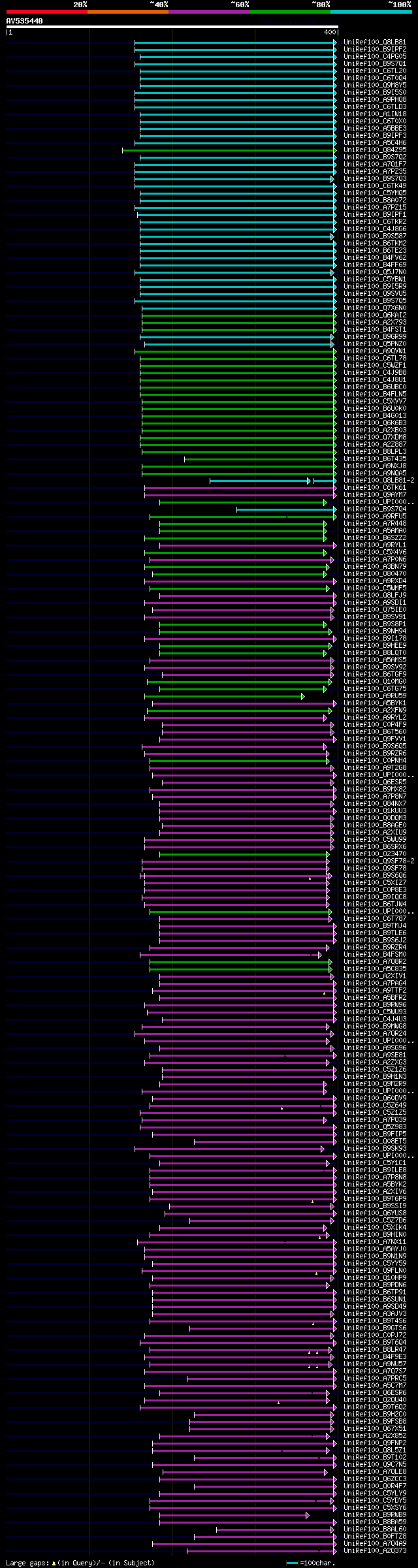Select label UniRef100_A9RU59

tap(375, 696)
